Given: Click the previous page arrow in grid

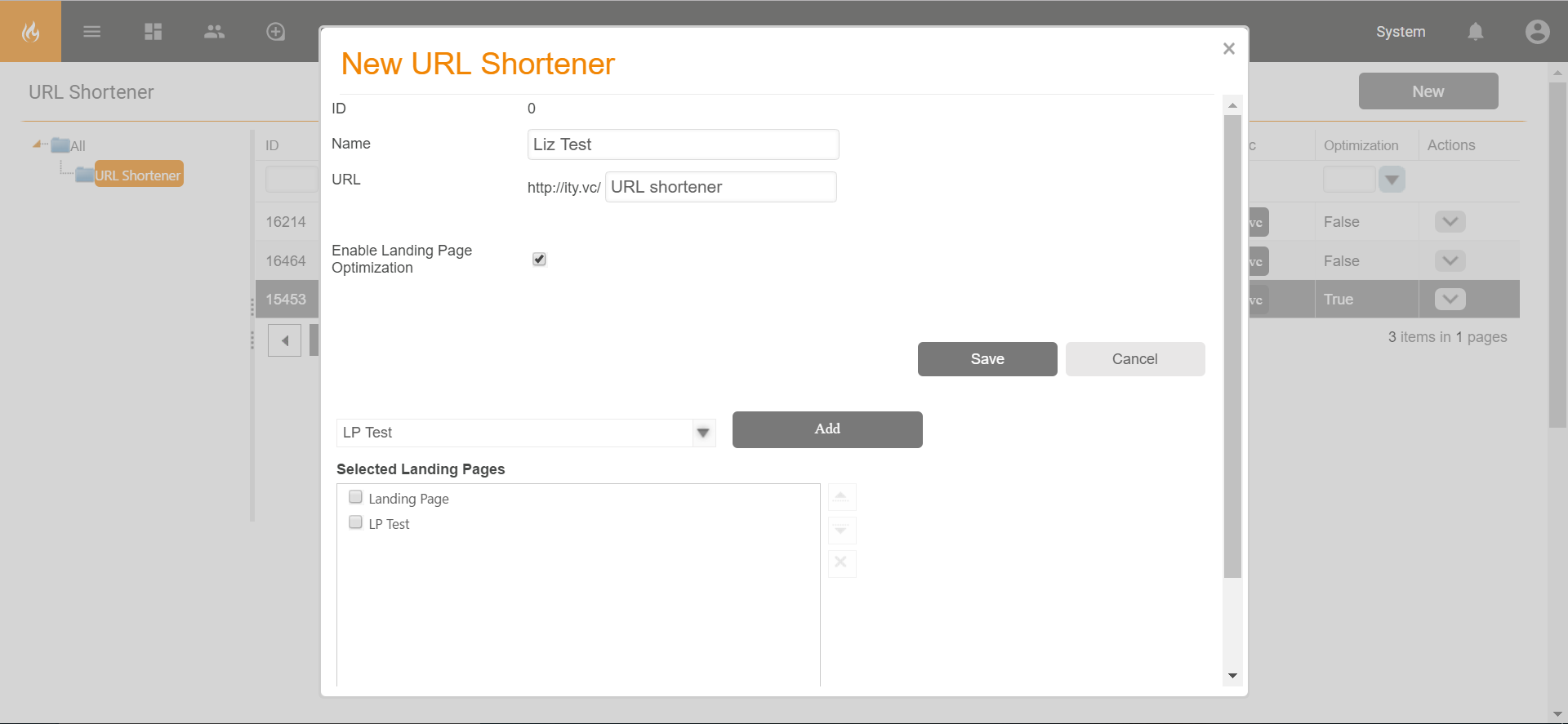Looking at the screenshot, I should (x=284, y=340).
